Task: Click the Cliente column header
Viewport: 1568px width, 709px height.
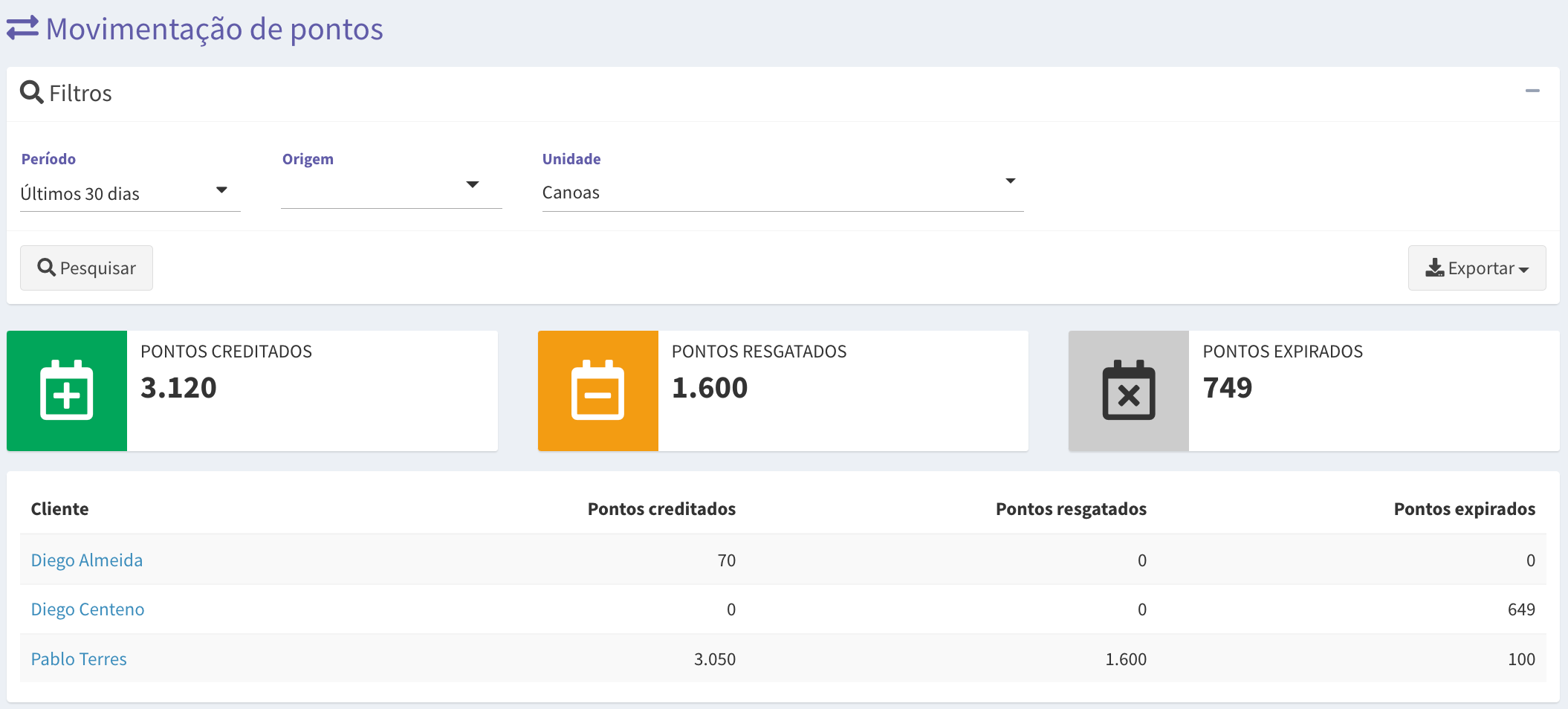Action: [59, 509]
